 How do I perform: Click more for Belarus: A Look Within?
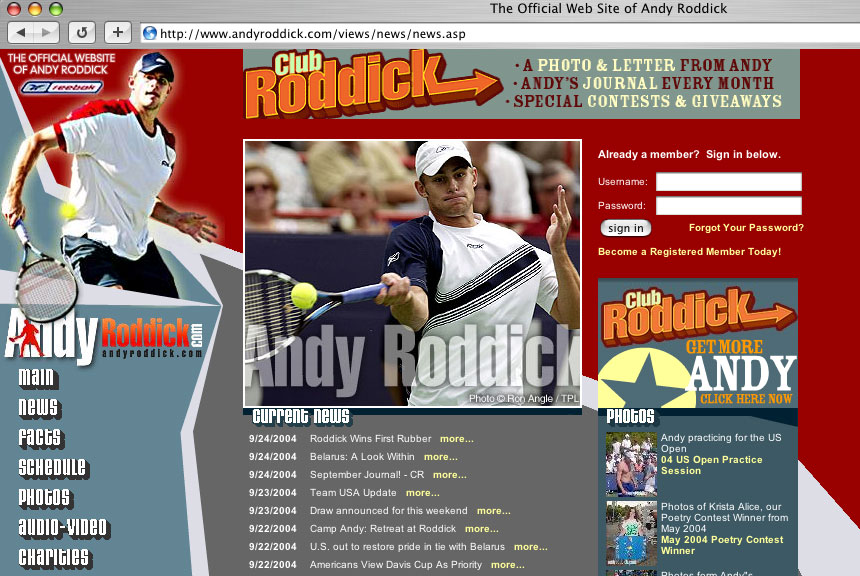coord(440,457)
